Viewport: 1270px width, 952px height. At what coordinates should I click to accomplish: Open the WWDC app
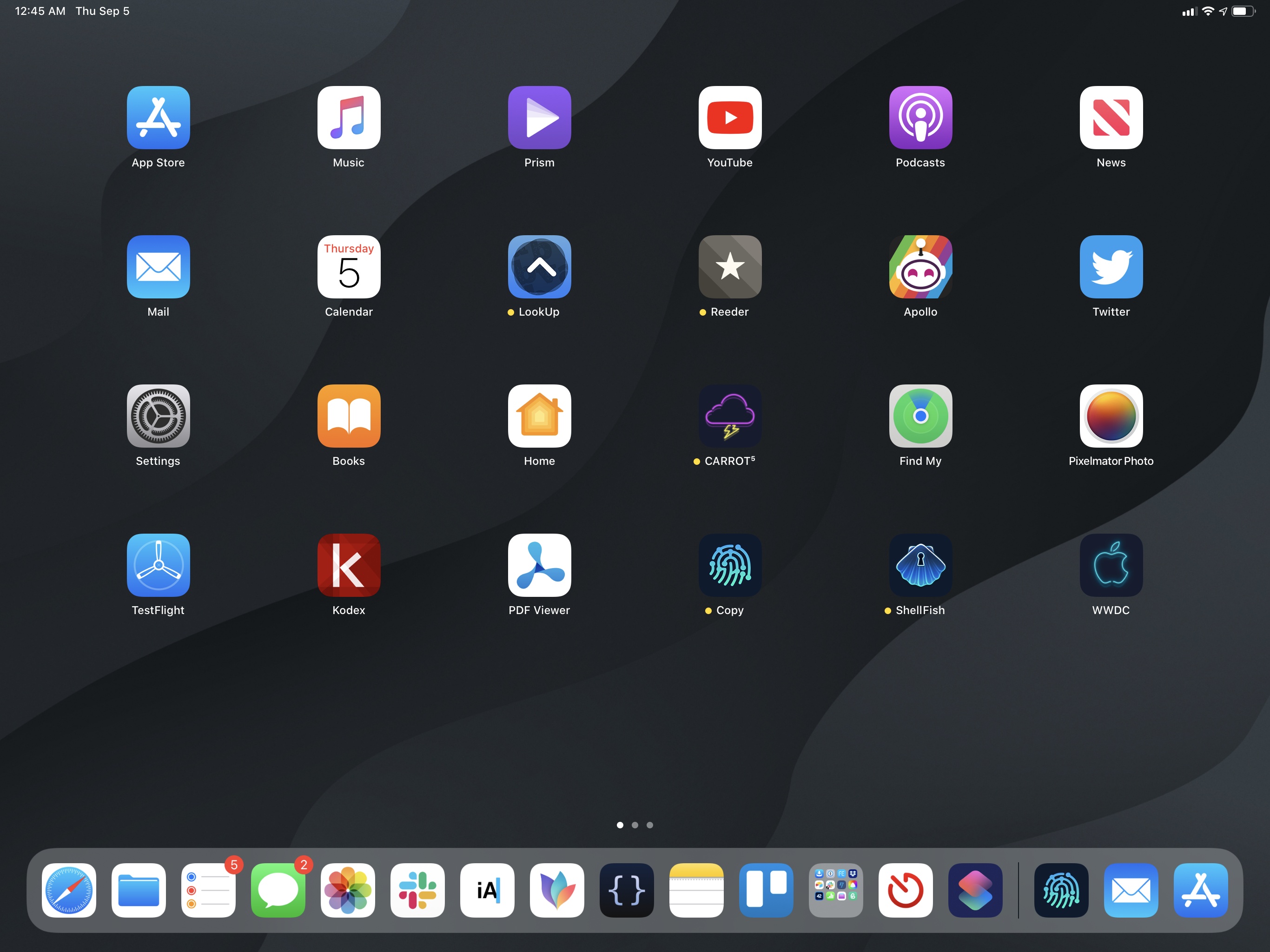click(x=1111, y=566)
